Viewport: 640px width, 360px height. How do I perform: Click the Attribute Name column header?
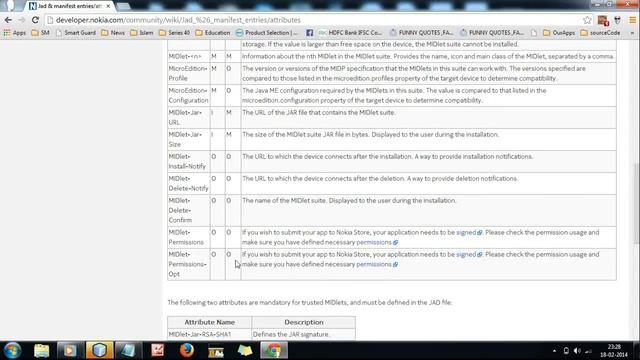coord(210,322)
